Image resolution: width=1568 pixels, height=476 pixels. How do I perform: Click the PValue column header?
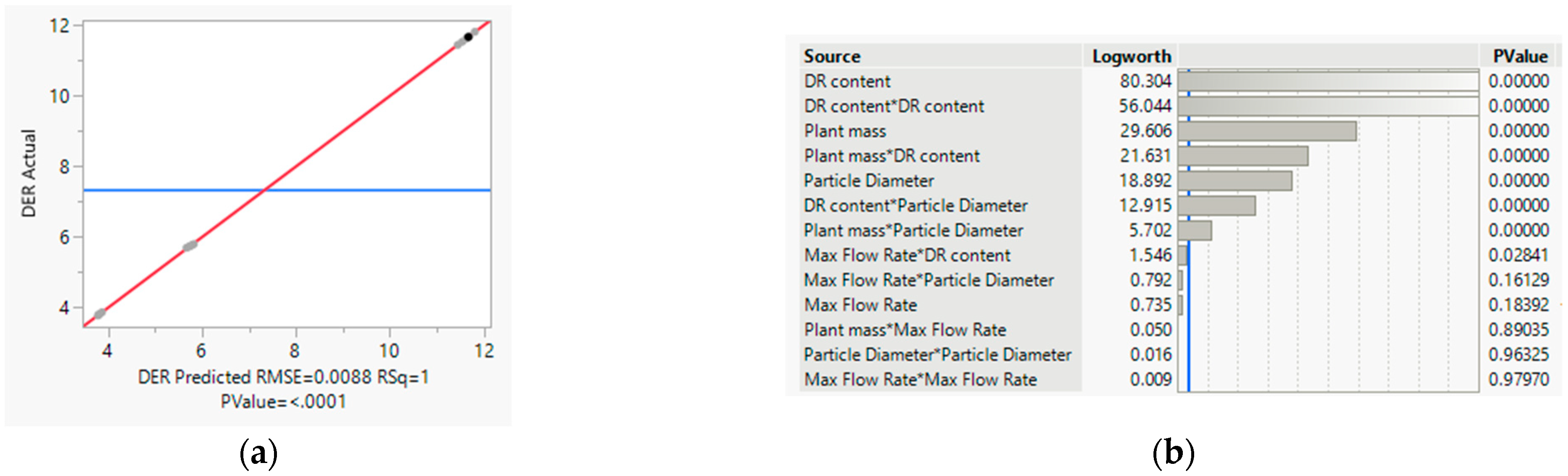tap(1519, 57)
